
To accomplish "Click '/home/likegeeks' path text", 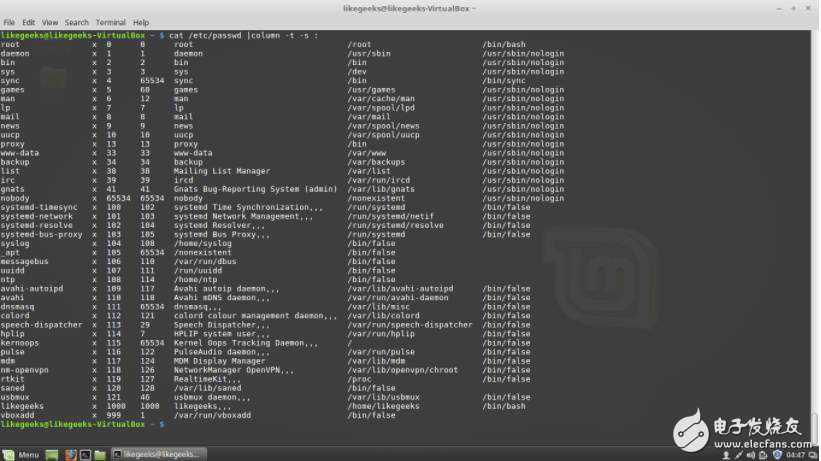I will [383, 406].
